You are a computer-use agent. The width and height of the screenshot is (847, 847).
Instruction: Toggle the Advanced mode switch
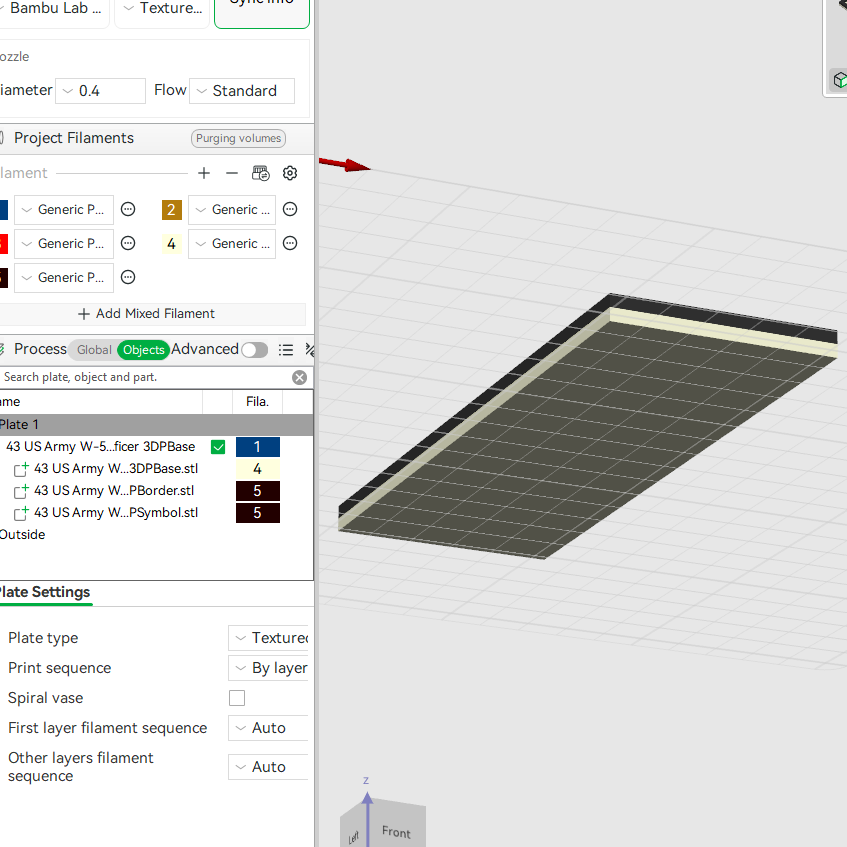pos(254,350)
